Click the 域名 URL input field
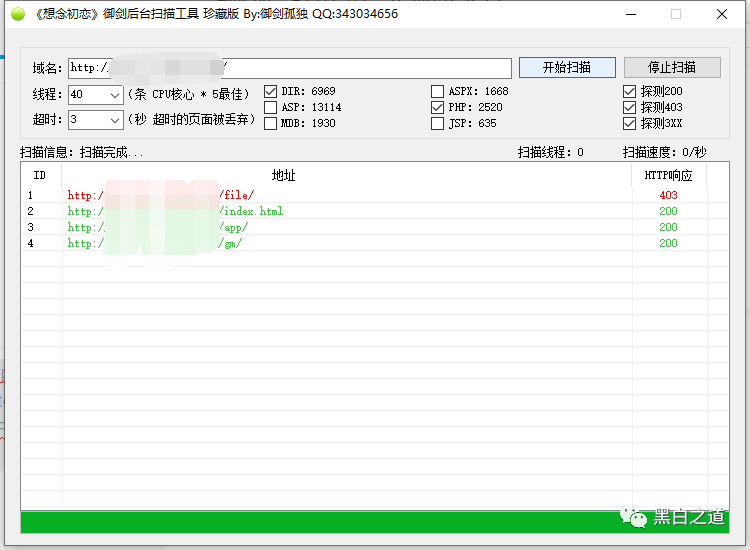 pos(290,68)
